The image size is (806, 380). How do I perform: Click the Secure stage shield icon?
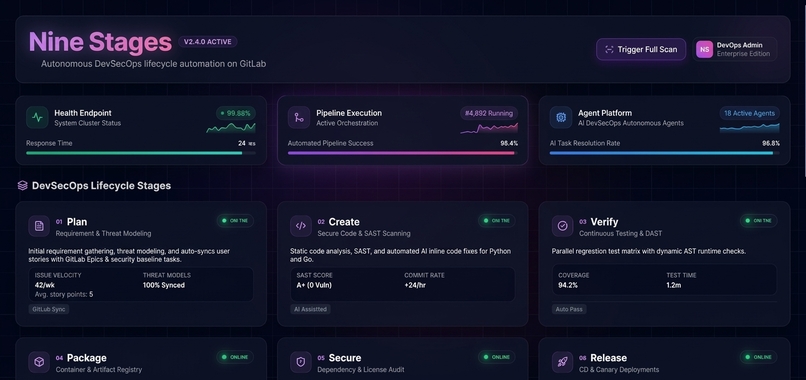pyautogui.click(x=301, y=362)
